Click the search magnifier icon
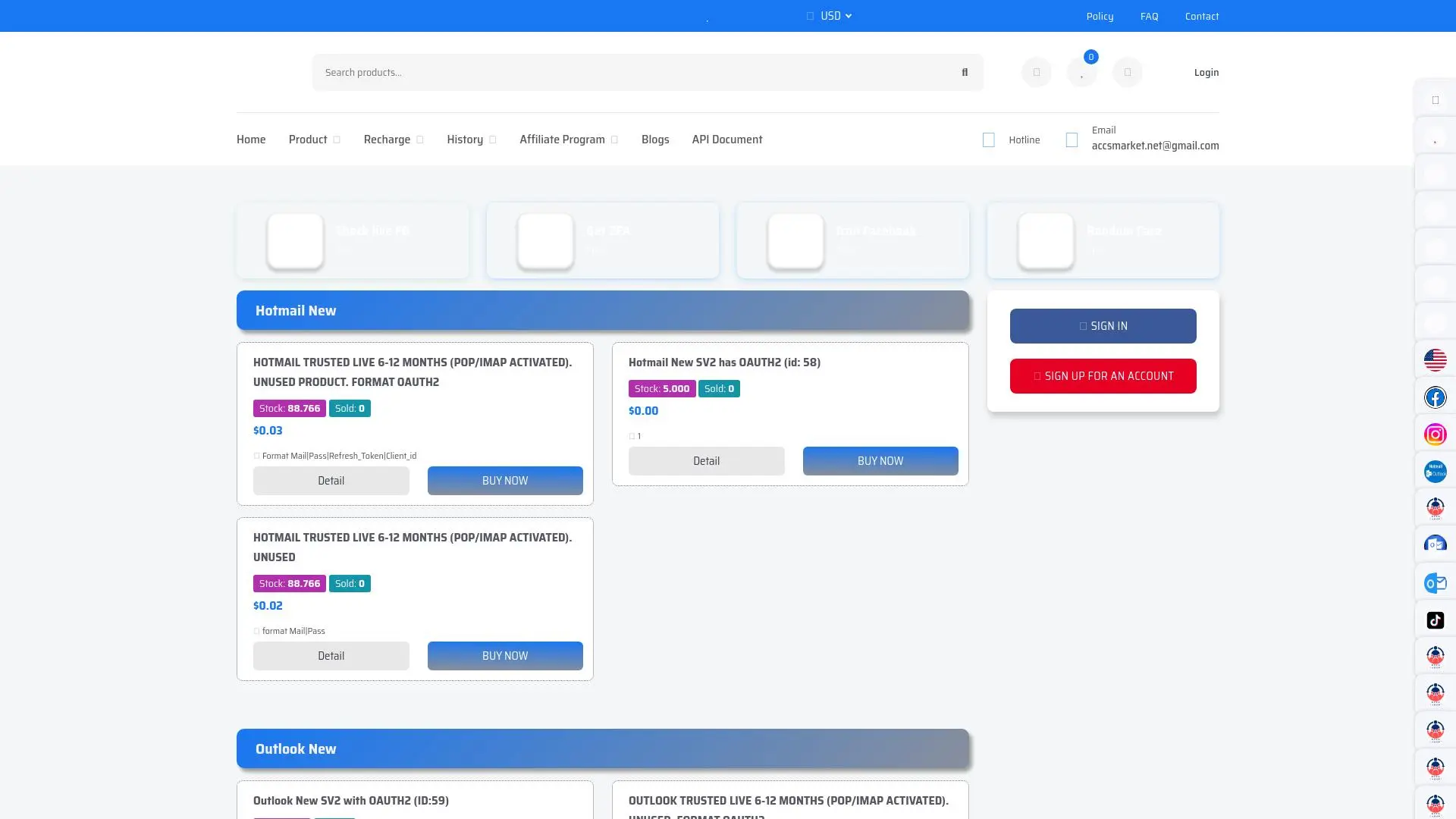 click(x=965, y=72)
